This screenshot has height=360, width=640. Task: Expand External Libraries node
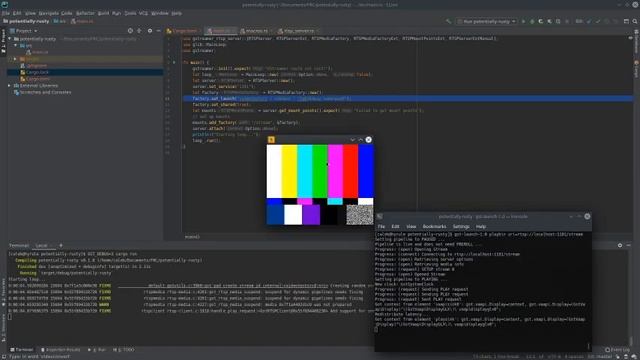click(9, 86)
